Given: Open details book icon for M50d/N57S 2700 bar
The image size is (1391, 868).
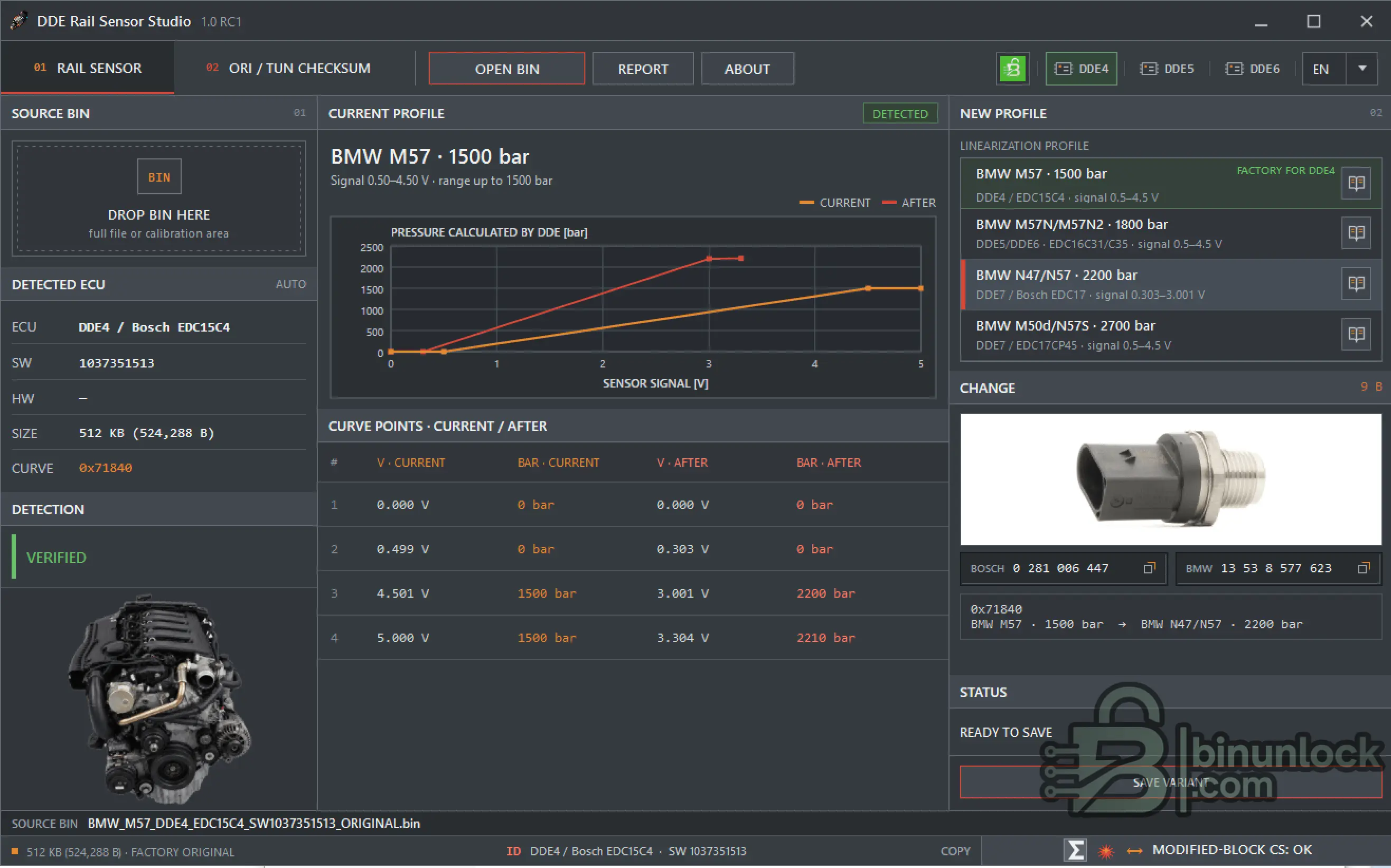Looking at the screenshot, I should click(1356, 334).
